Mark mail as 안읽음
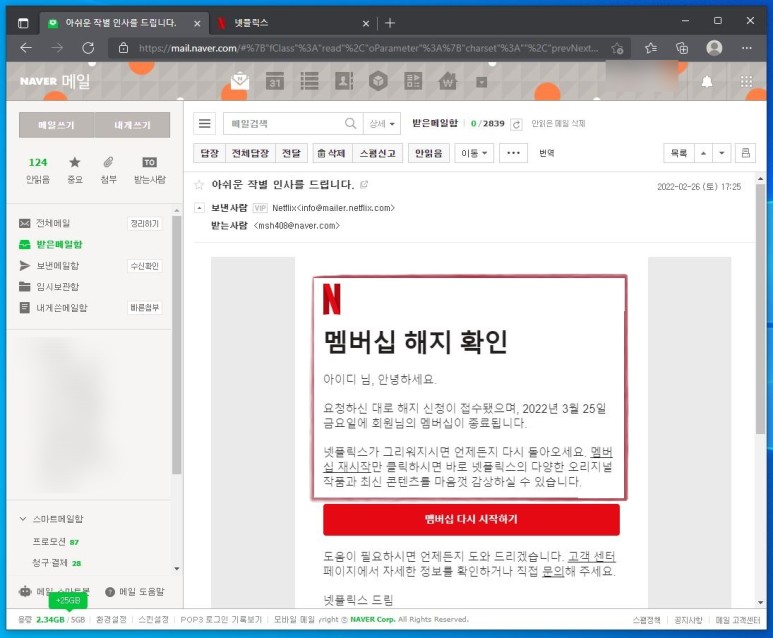Image resolution: width=773 pixels, height=638 pixels. click(x=428, y=153)
